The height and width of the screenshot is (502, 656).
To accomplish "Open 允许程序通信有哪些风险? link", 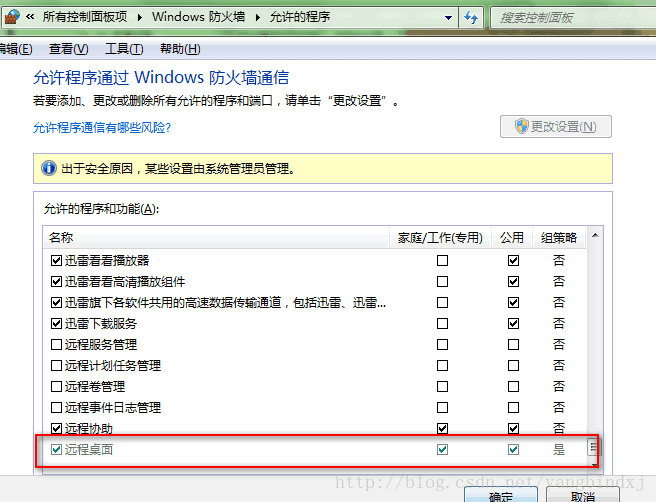I will [102, 128].
